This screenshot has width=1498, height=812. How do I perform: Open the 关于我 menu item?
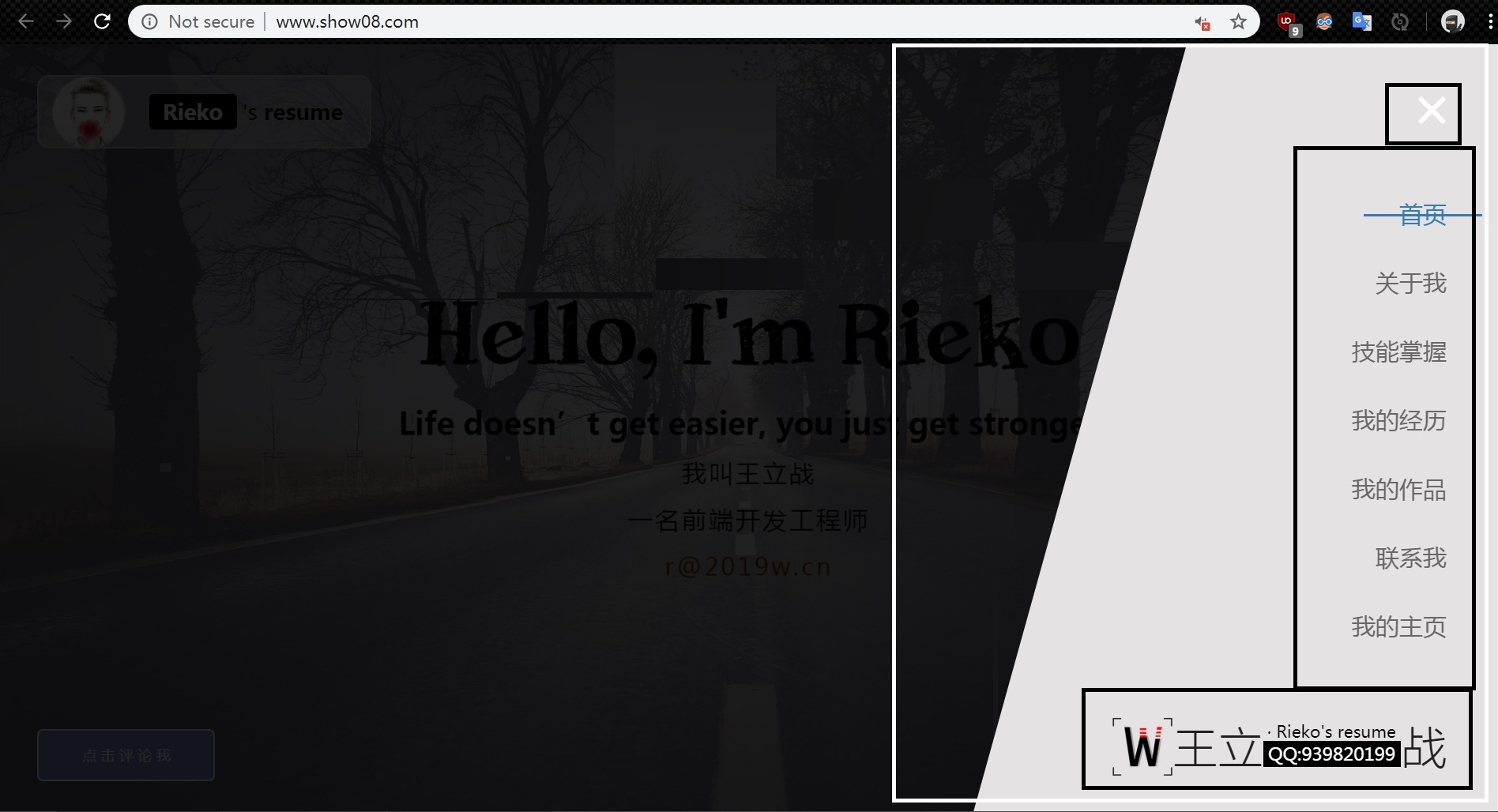coord(1411,283)
